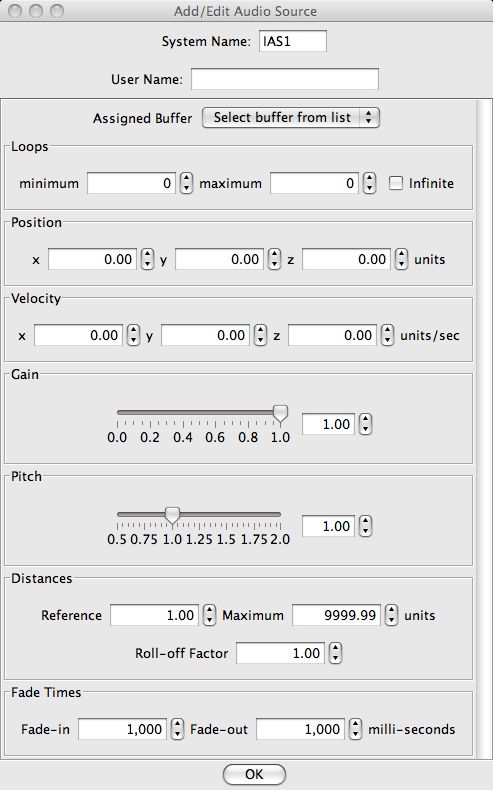Click the Position z stepper arrows
The image size is (493, 790).
tap(401, 259)
